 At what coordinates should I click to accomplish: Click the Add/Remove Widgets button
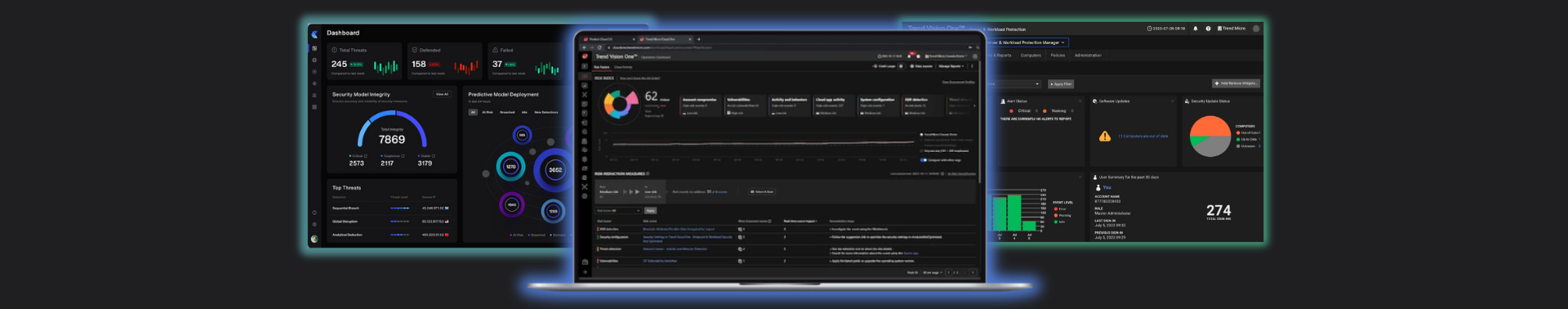tap(1236, 83)
